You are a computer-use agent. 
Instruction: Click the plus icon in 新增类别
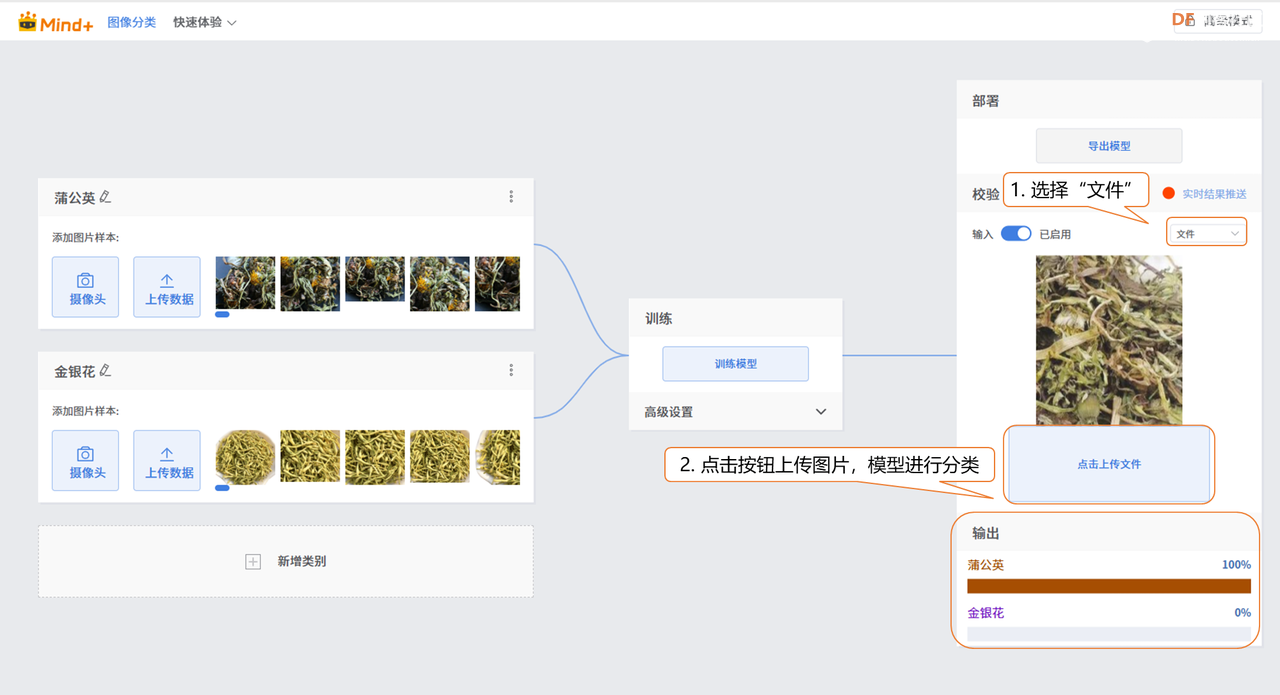click(x=253, y=562)
